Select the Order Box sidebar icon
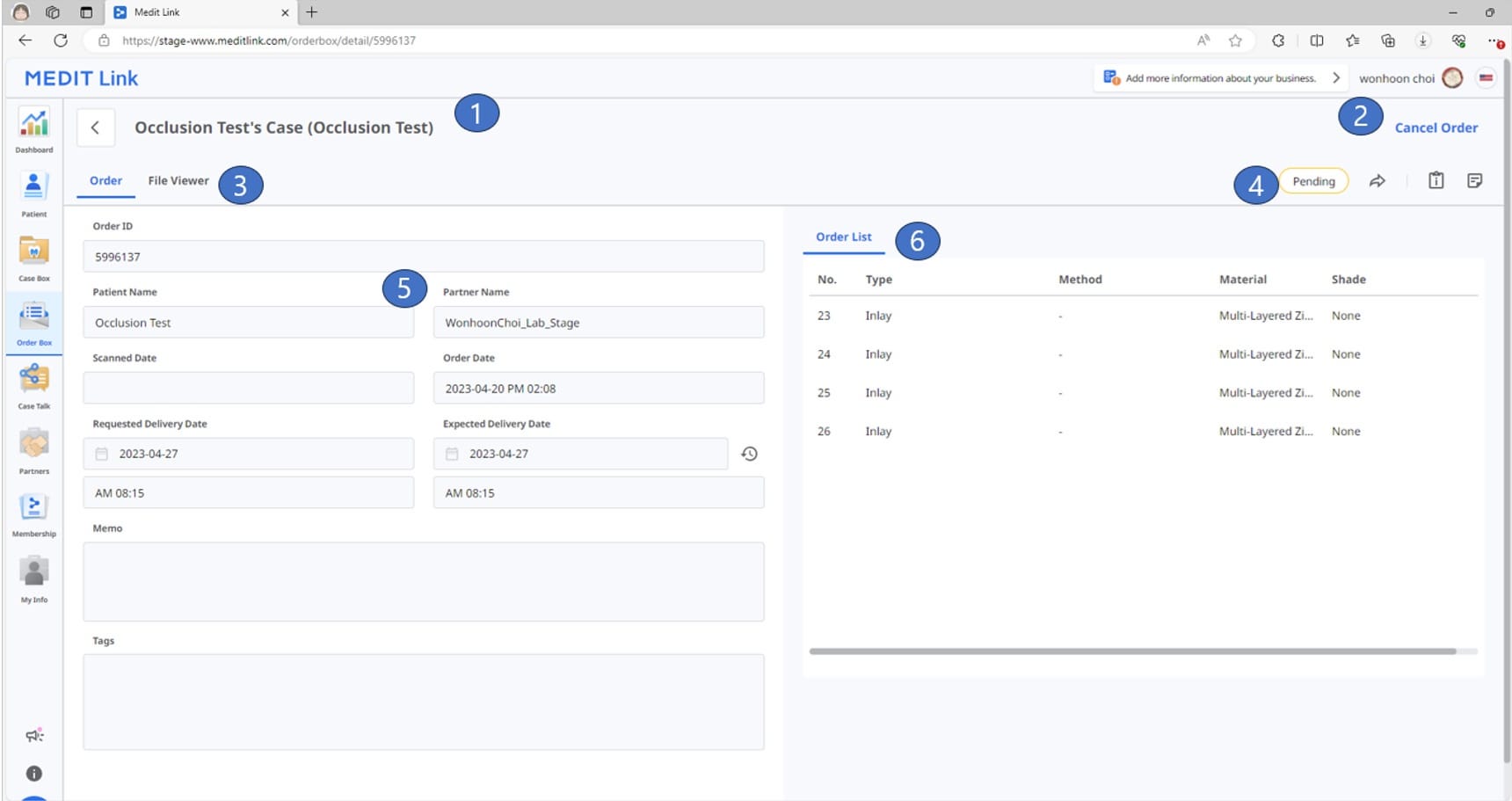 (33, 323)
